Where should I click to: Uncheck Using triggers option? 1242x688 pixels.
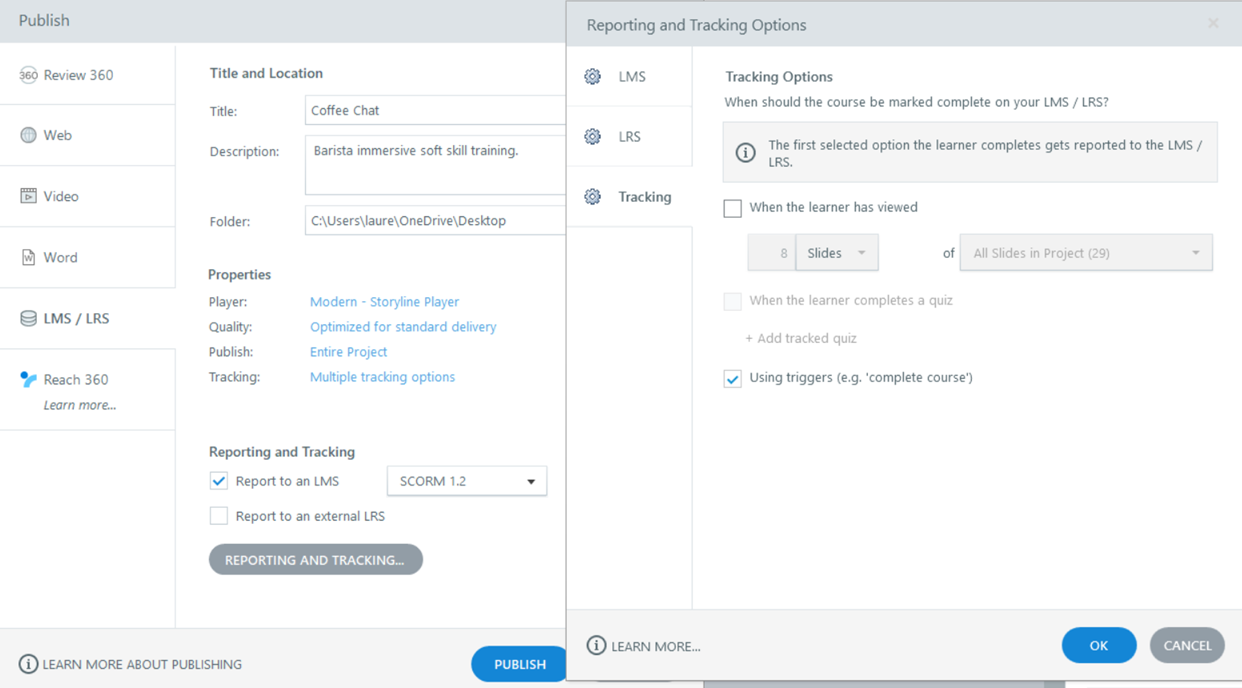732,378
